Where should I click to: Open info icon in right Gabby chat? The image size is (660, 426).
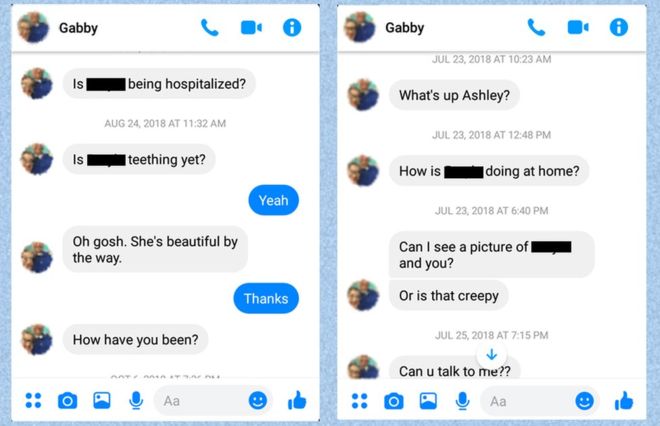[x=619, y=28]
